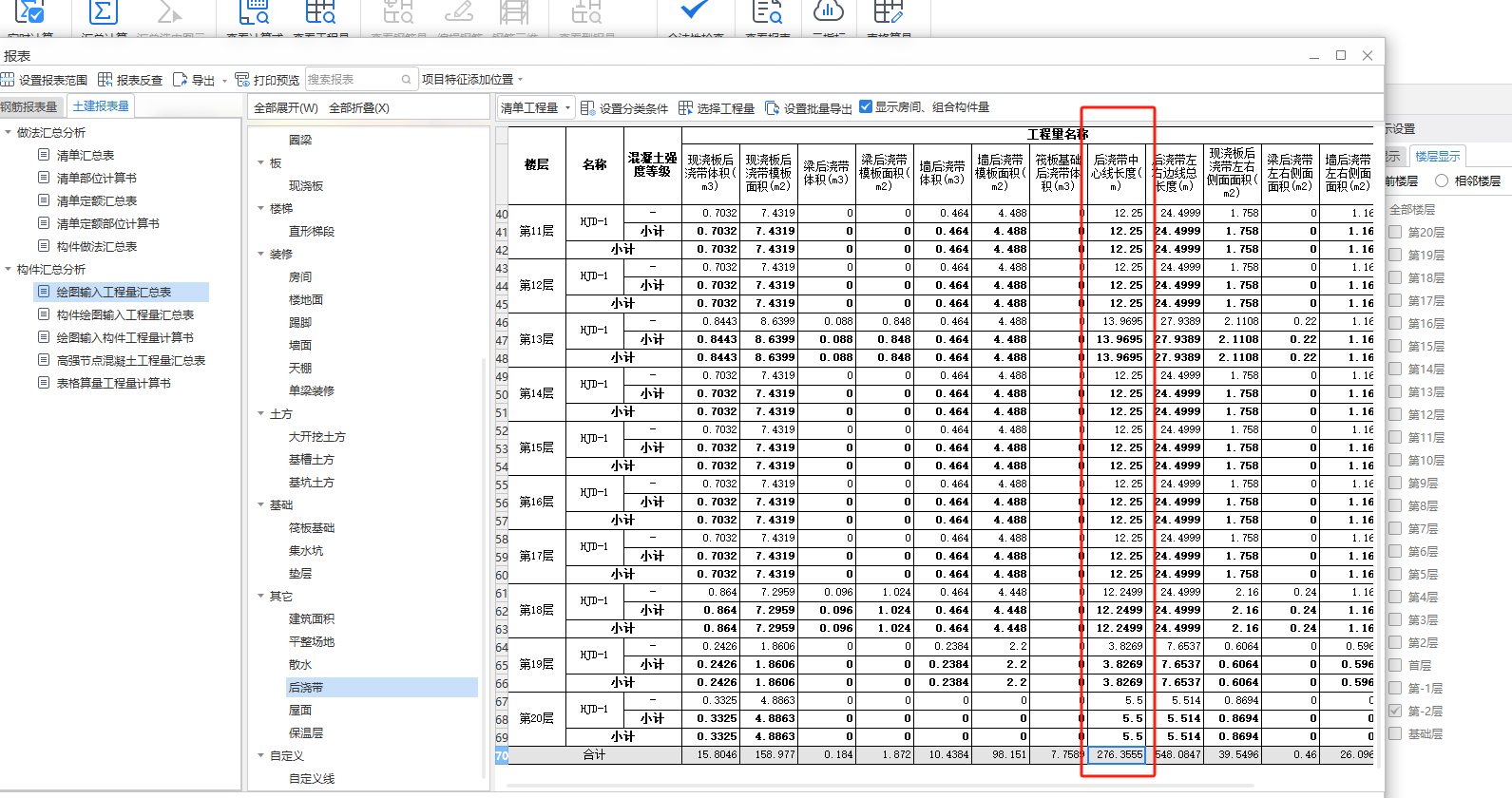Collapse the 基础 category

pos(261,504)
